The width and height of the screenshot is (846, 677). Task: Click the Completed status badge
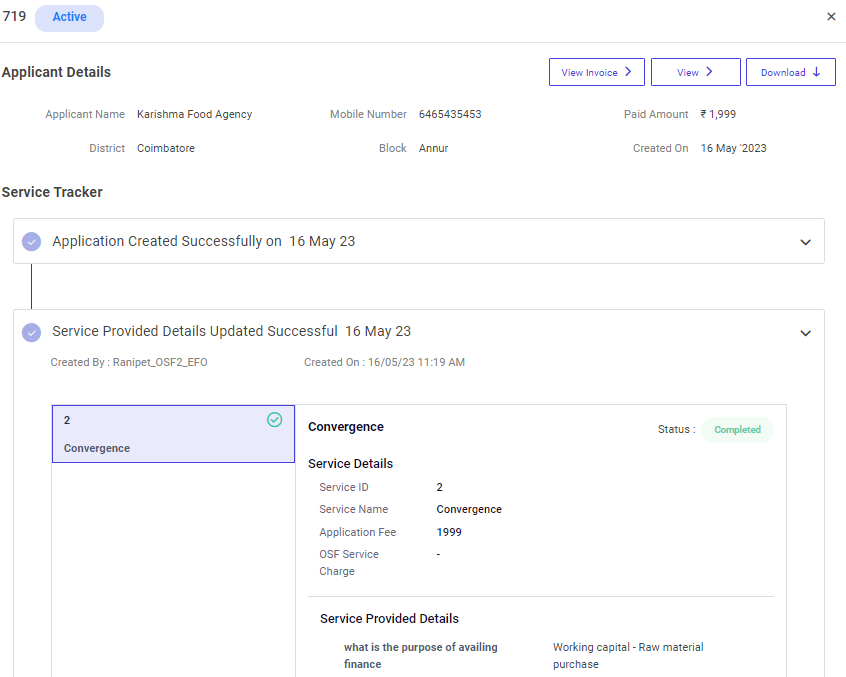pyautogui.click(x=737, y=430)
